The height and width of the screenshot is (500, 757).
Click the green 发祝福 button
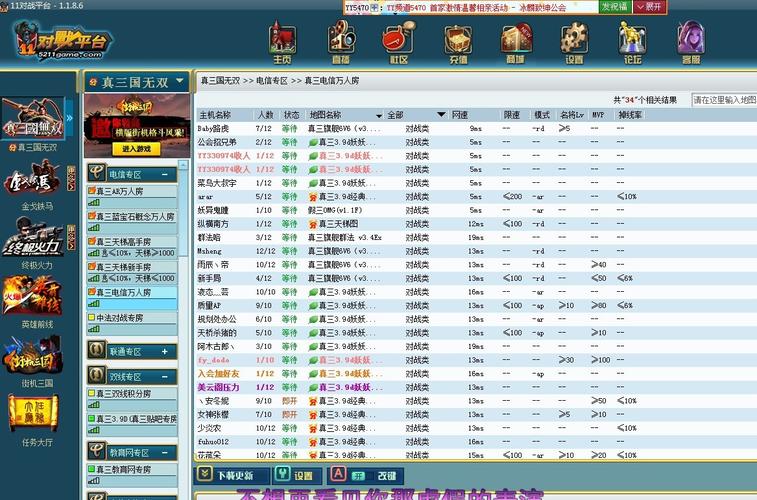[614, 7]
